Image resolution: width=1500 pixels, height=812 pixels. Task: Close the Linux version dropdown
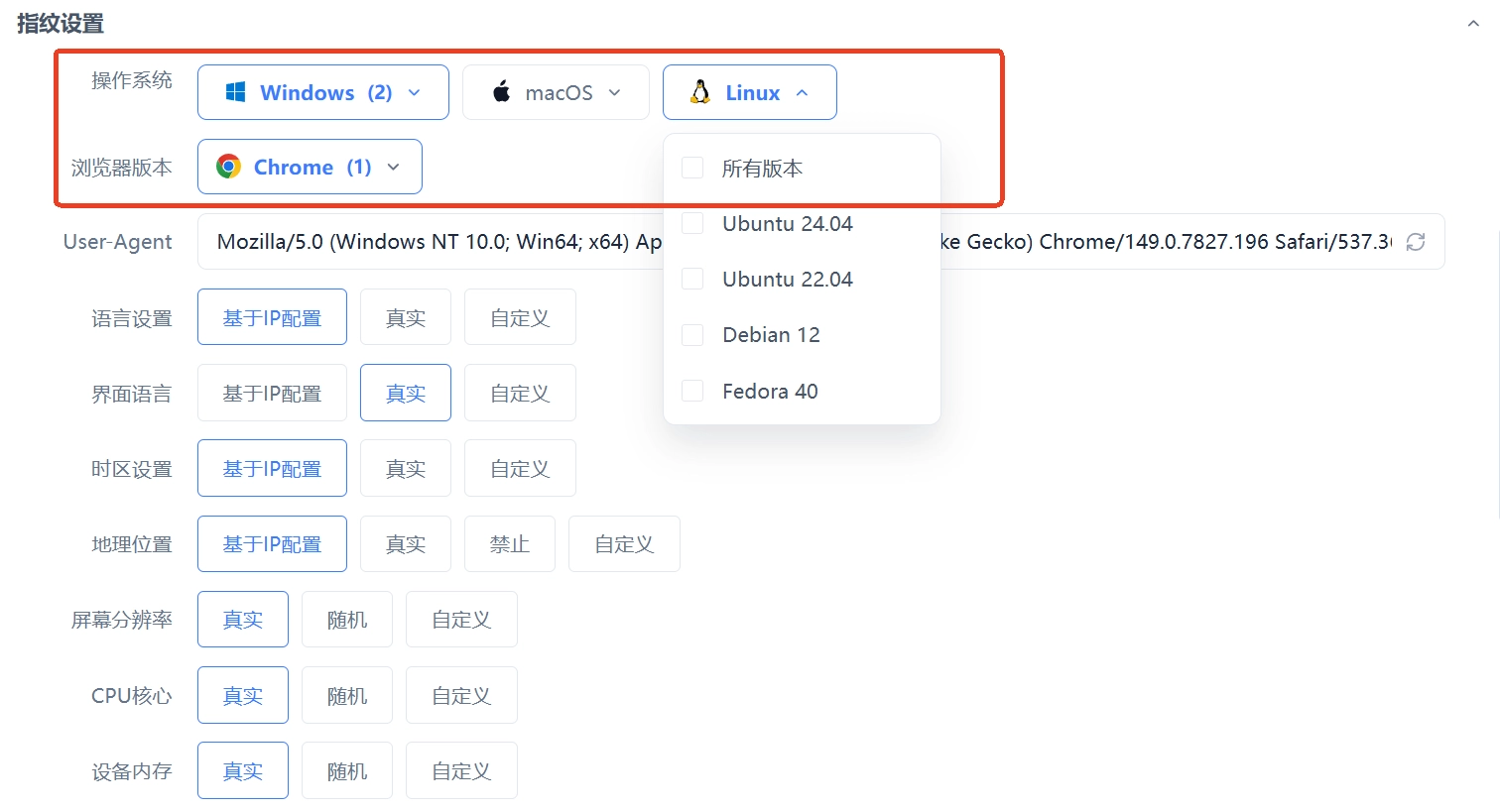750,92
